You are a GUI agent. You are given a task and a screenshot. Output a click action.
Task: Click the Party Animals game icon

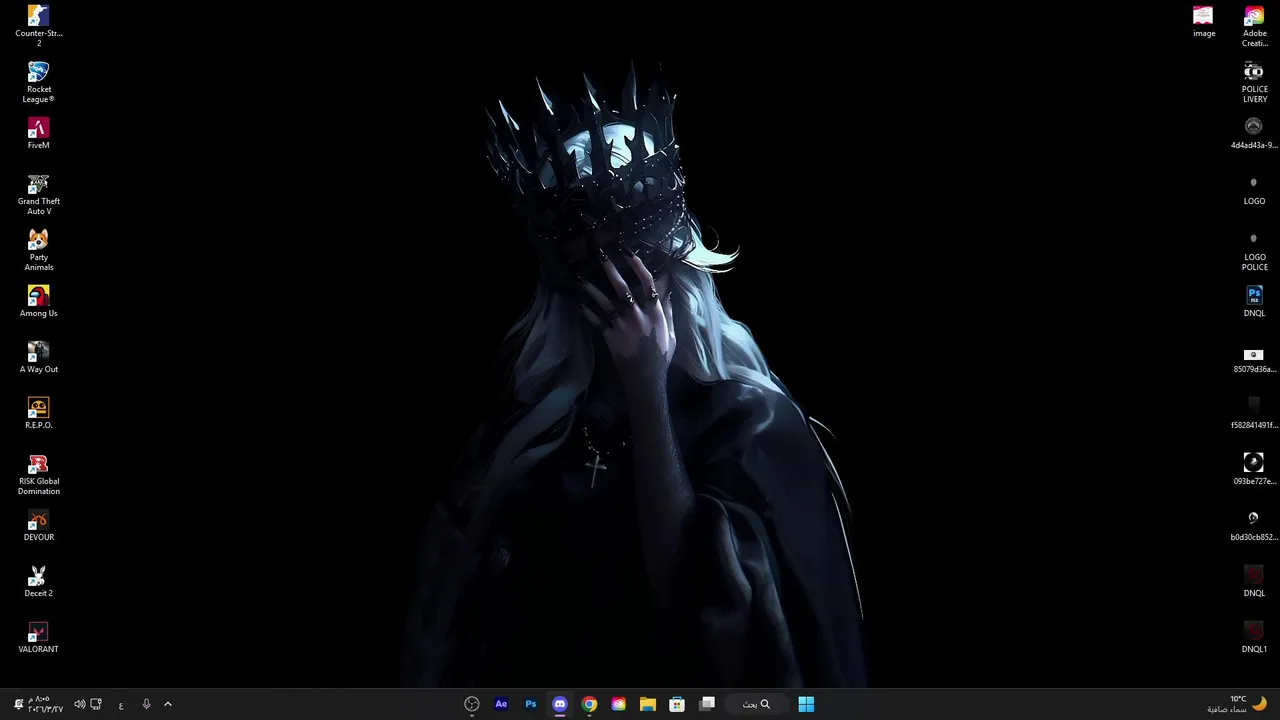38,250
